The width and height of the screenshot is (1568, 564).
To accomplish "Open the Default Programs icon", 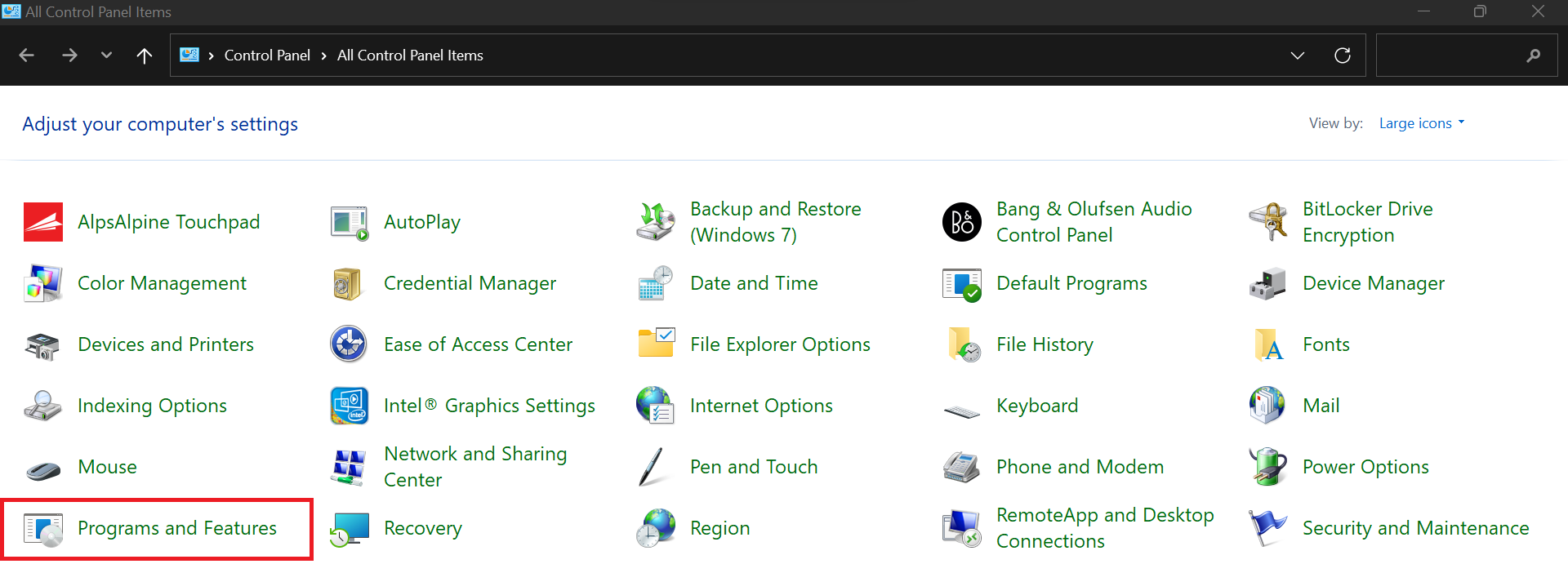I will (x=962, y=283).
